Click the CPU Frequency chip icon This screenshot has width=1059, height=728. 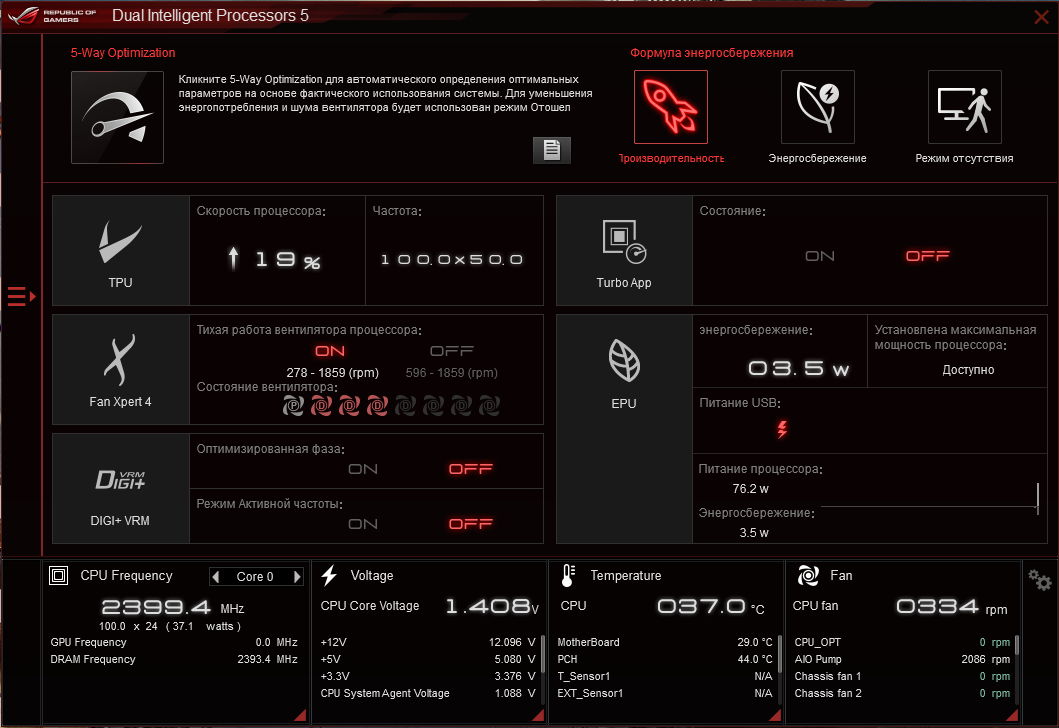click(x=59, y=575)
